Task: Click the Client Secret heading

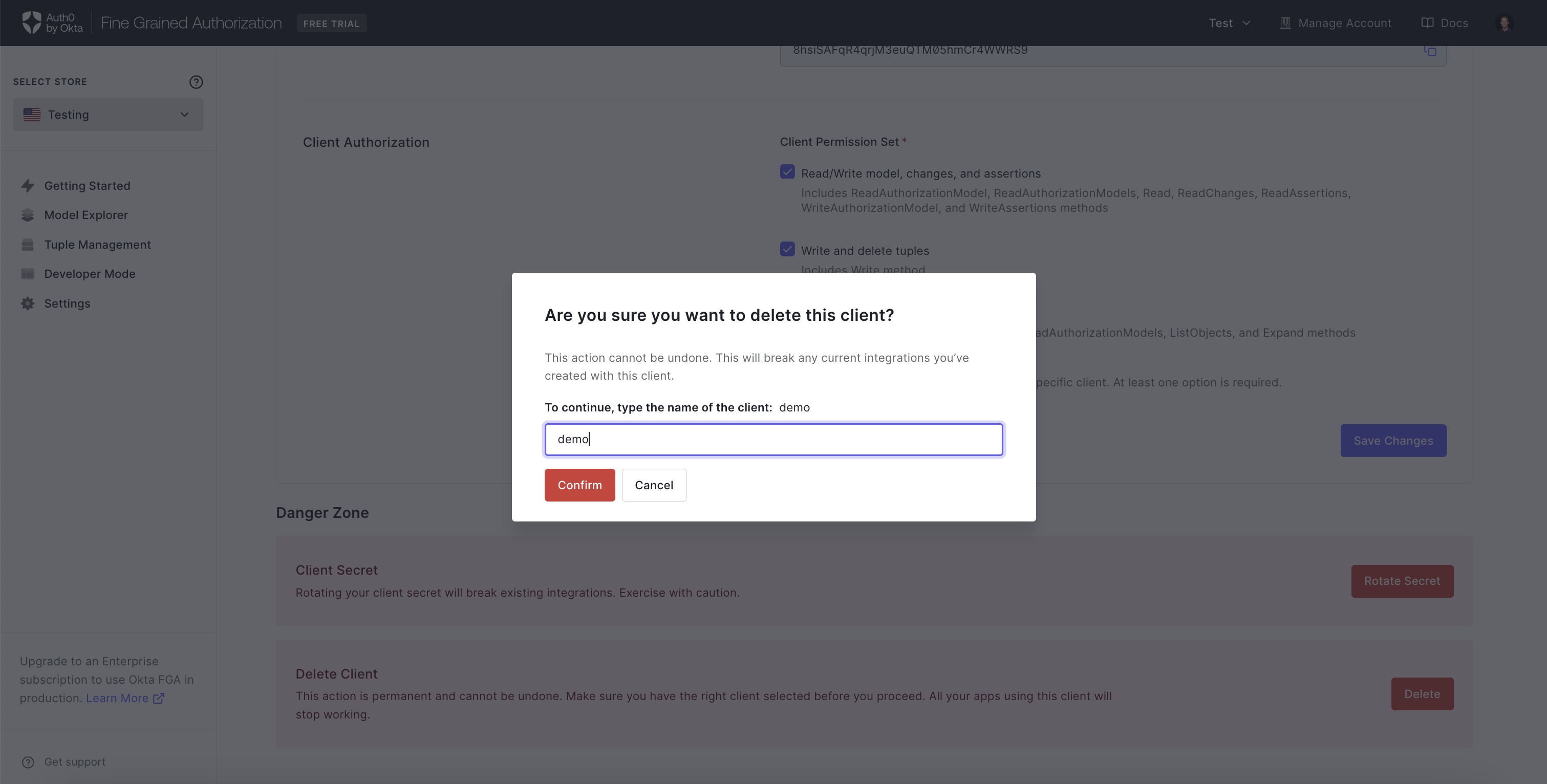Action: 336,570
